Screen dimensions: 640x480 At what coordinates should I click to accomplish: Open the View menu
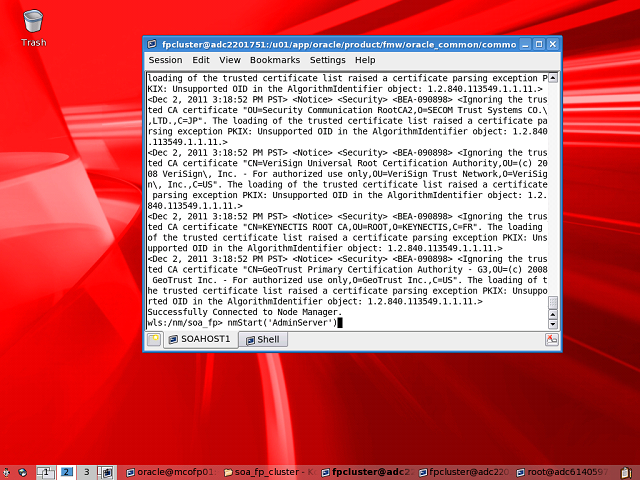point(230,60)
